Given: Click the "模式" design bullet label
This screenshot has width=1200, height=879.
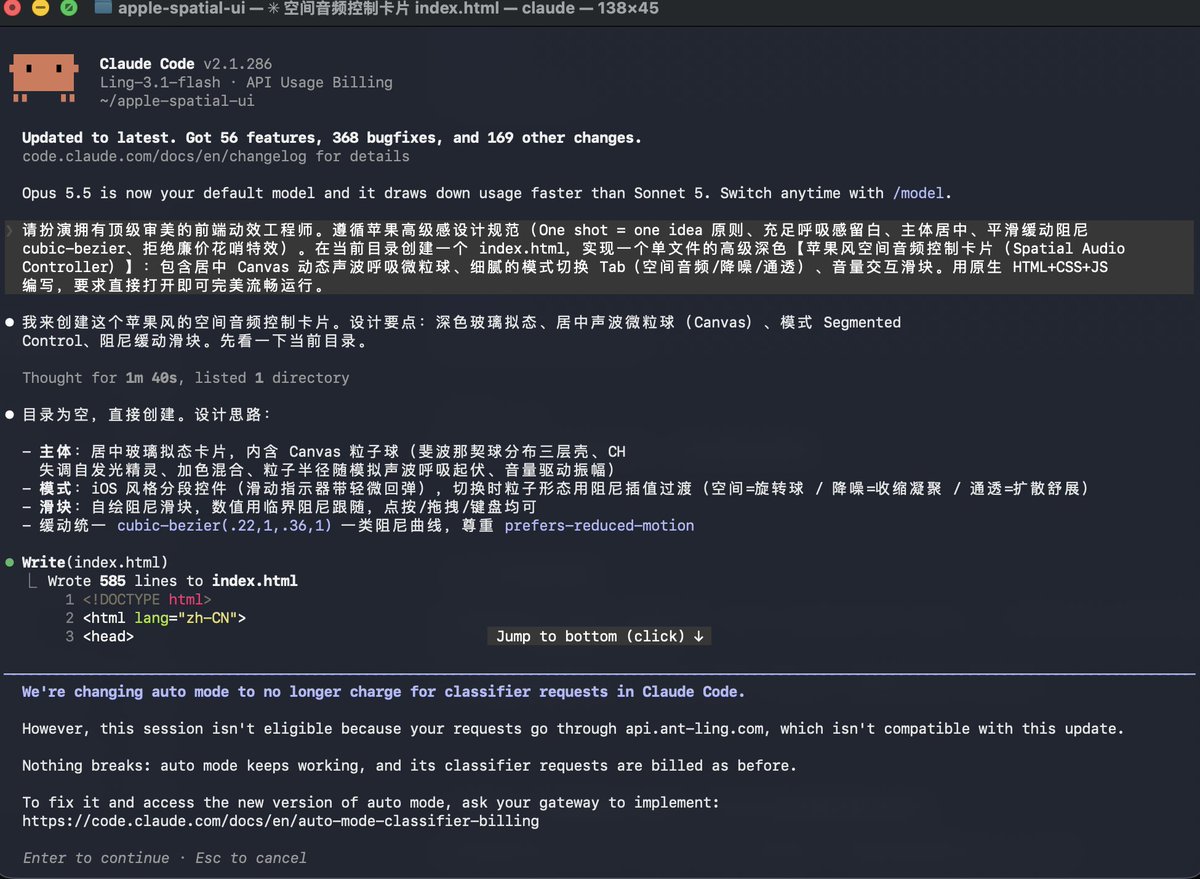Looking at the screenshot, I should (x=57, y=488).
